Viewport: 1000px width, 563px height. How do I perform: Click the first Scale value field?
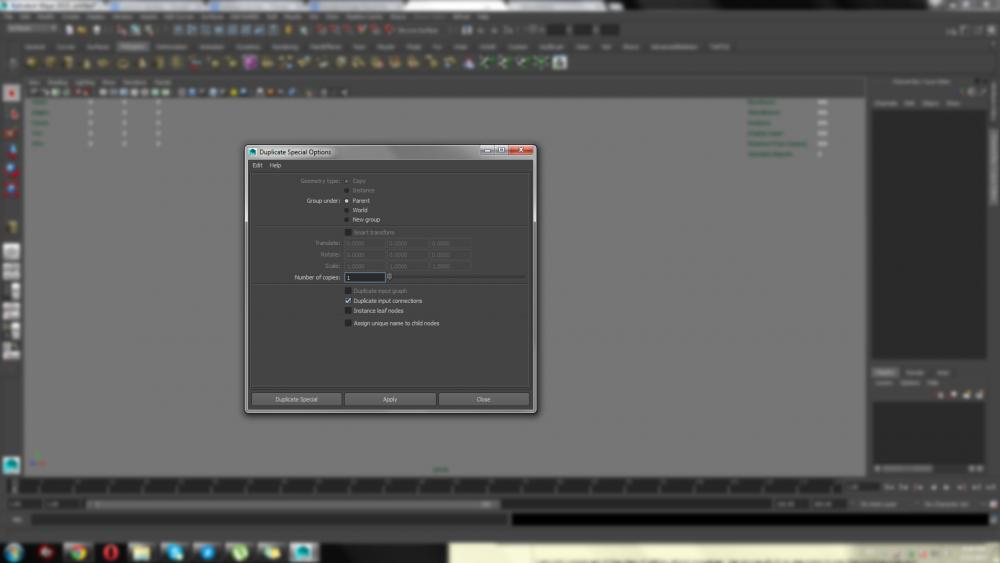click(365, 267)
